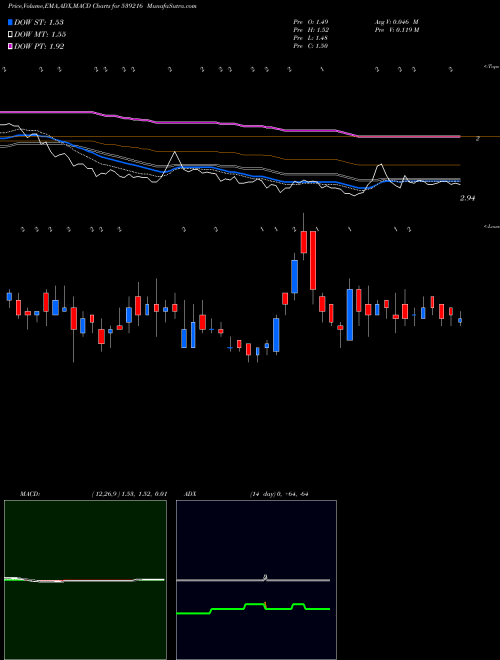Click the 'MACD:' panel label

[30, 494]
